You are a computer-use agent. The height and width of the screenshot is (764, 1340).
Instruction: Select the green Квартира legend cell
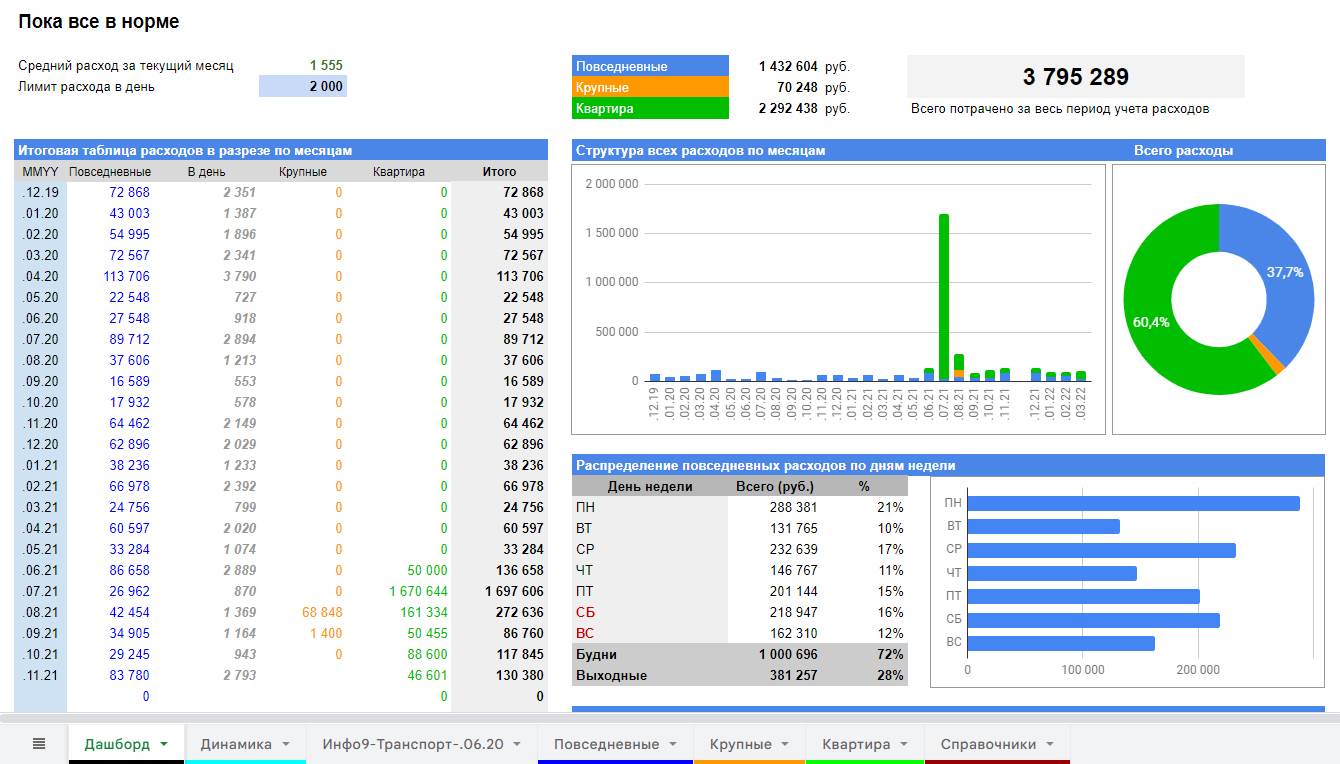651,108
